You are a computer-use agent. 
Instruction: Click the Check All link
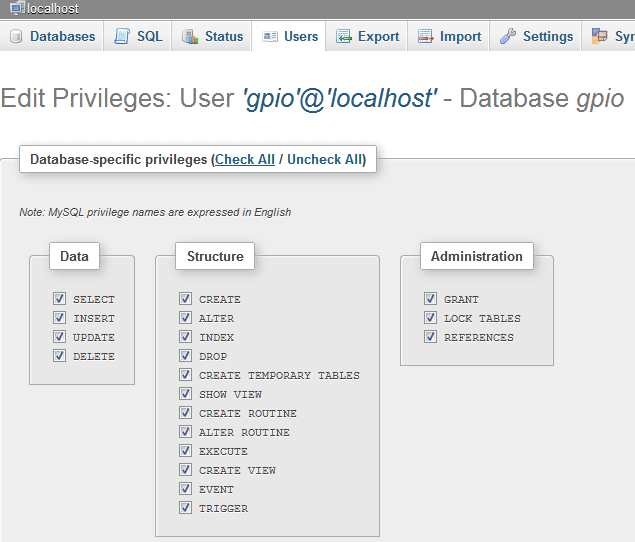(245, 159)
